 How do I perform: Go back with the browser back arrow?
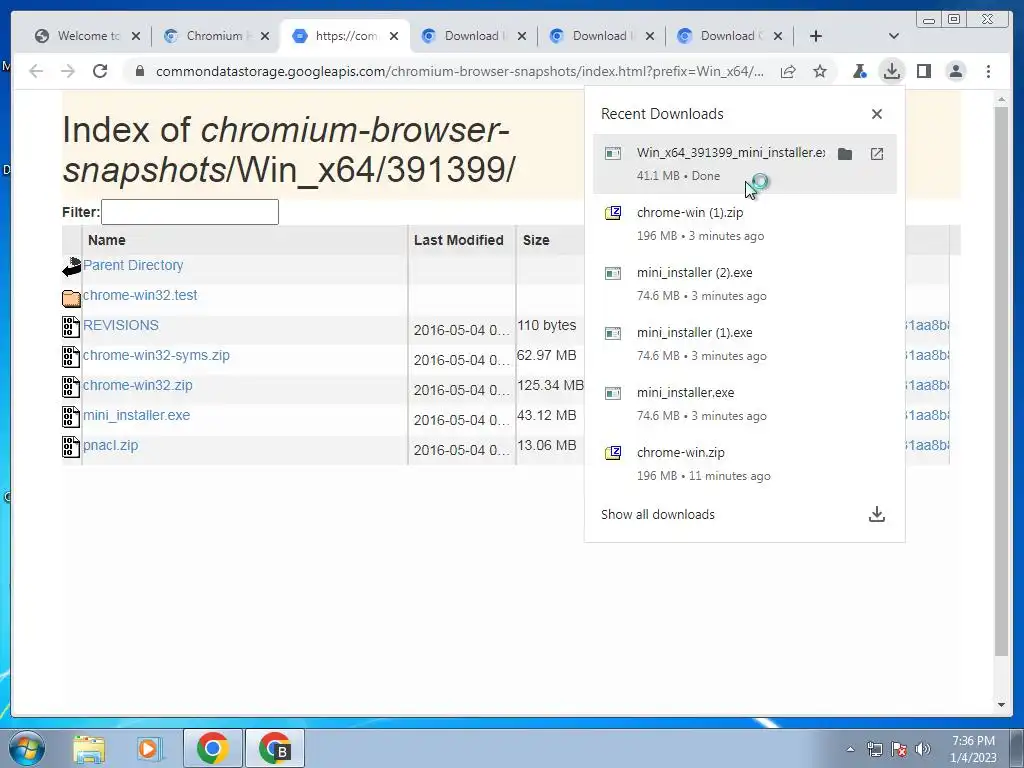coord(37,71)
